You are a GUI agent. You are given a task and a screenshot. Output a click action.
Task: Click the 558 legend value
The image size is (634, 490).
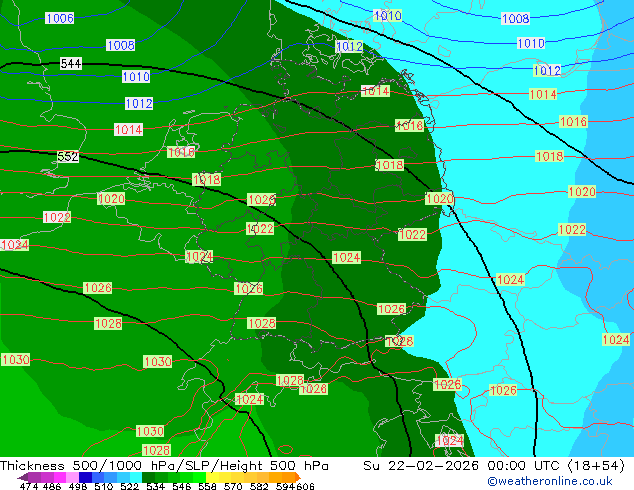[x=207, y=486]
